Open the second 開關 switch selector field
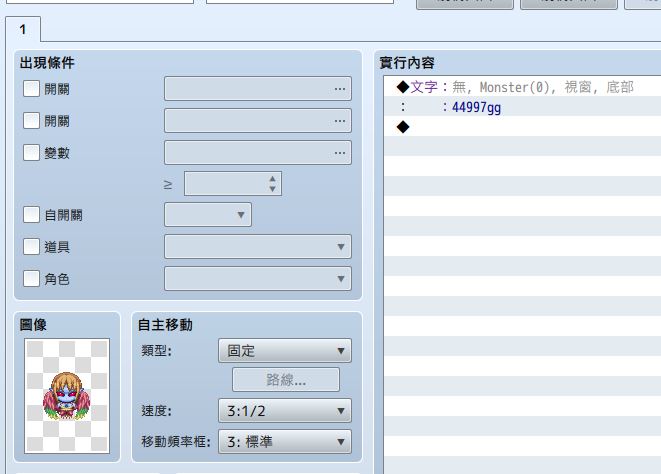The height and width of the screenshot is (474, 661). coord(258,121)
